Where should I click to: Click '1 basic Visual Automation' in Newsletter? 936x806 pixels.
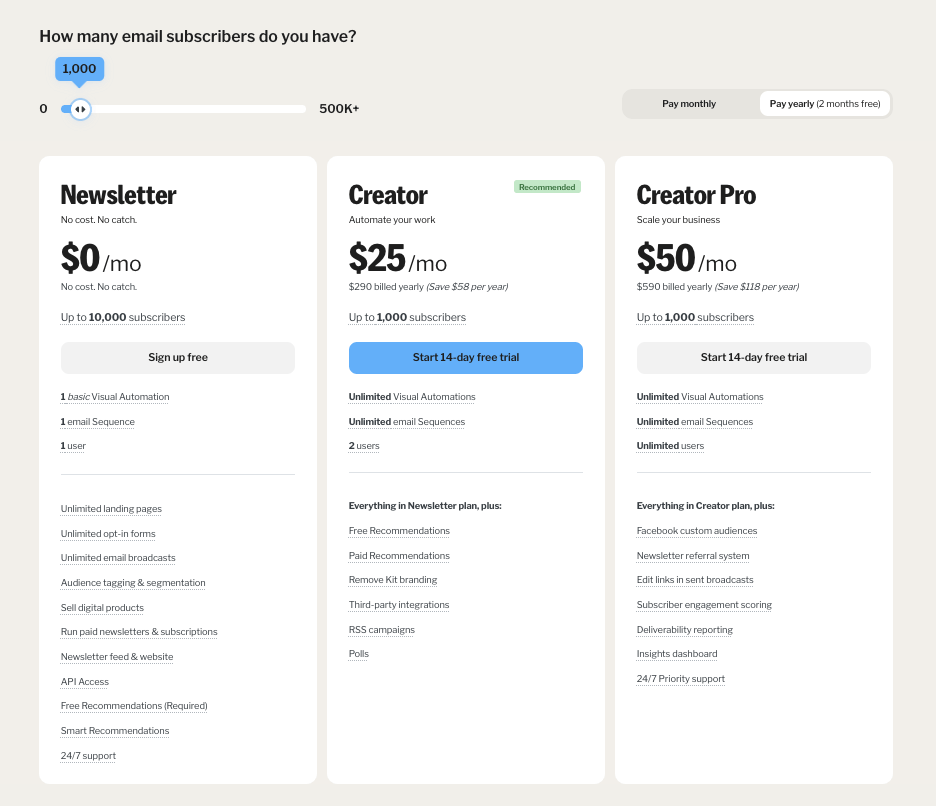[115, 397]
